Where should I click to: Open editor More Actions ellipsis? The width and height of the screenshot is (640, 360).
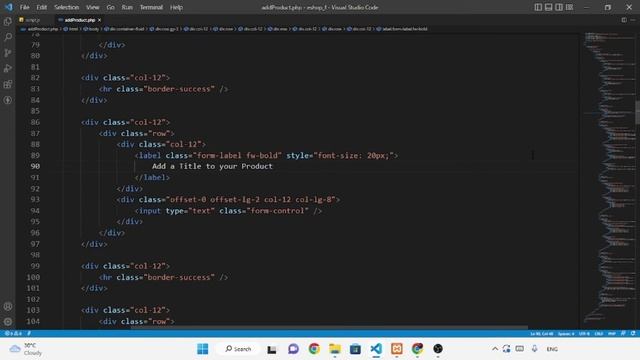(633, 20)
